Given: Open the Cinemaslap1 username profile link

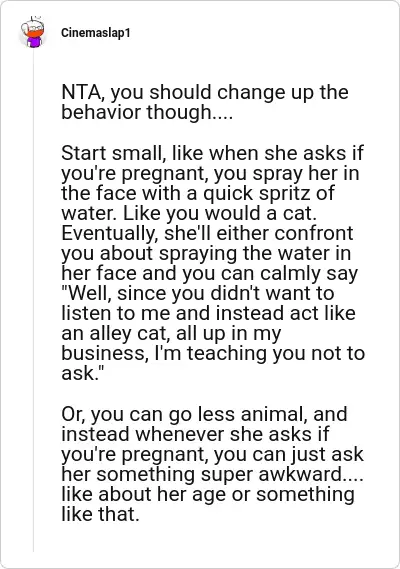Looking at the screenshot, I should tap(95, 33).
